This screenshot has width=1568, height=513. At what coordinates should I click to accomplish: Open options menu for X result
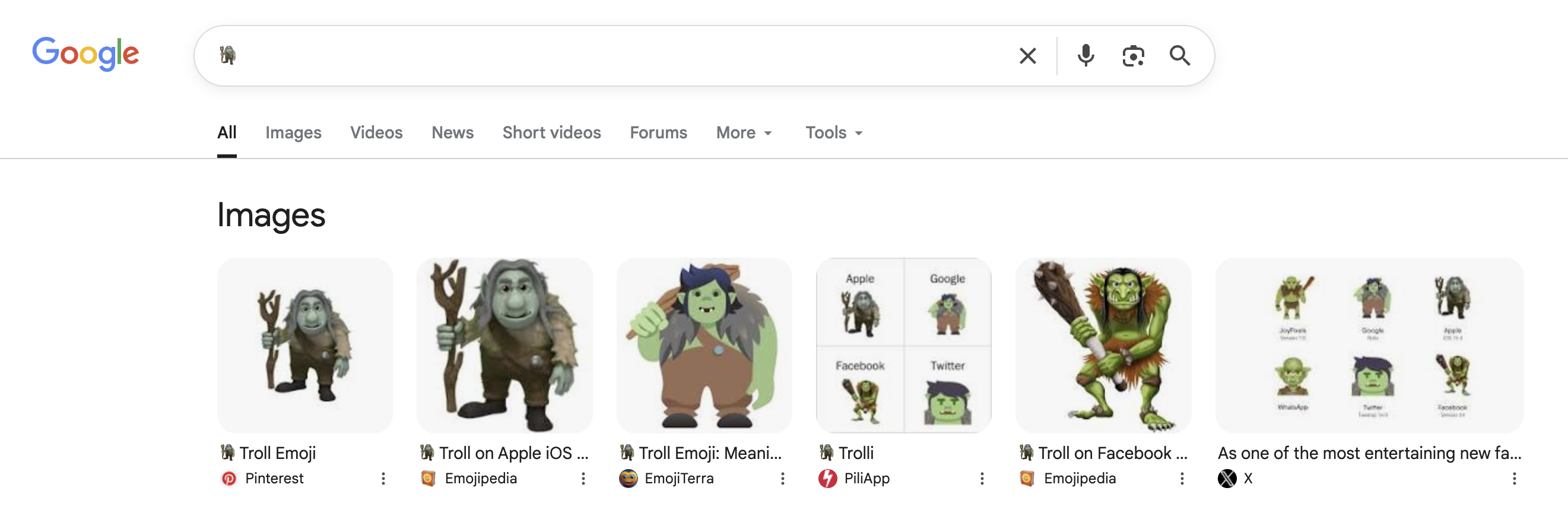(x=1514, y=479)
